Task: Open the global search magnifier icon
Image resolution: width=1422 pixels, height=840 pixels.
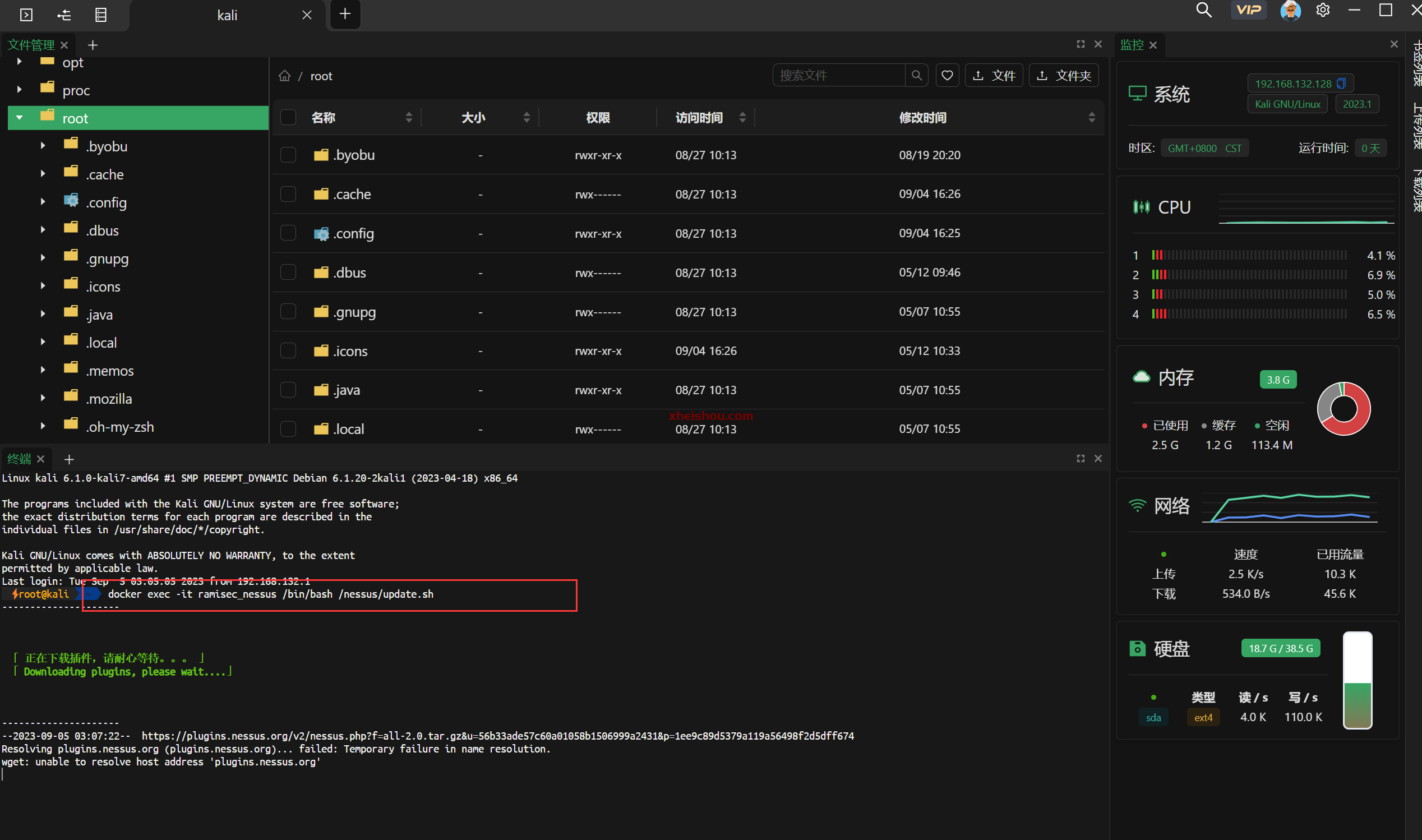Action: [1203, 10]
